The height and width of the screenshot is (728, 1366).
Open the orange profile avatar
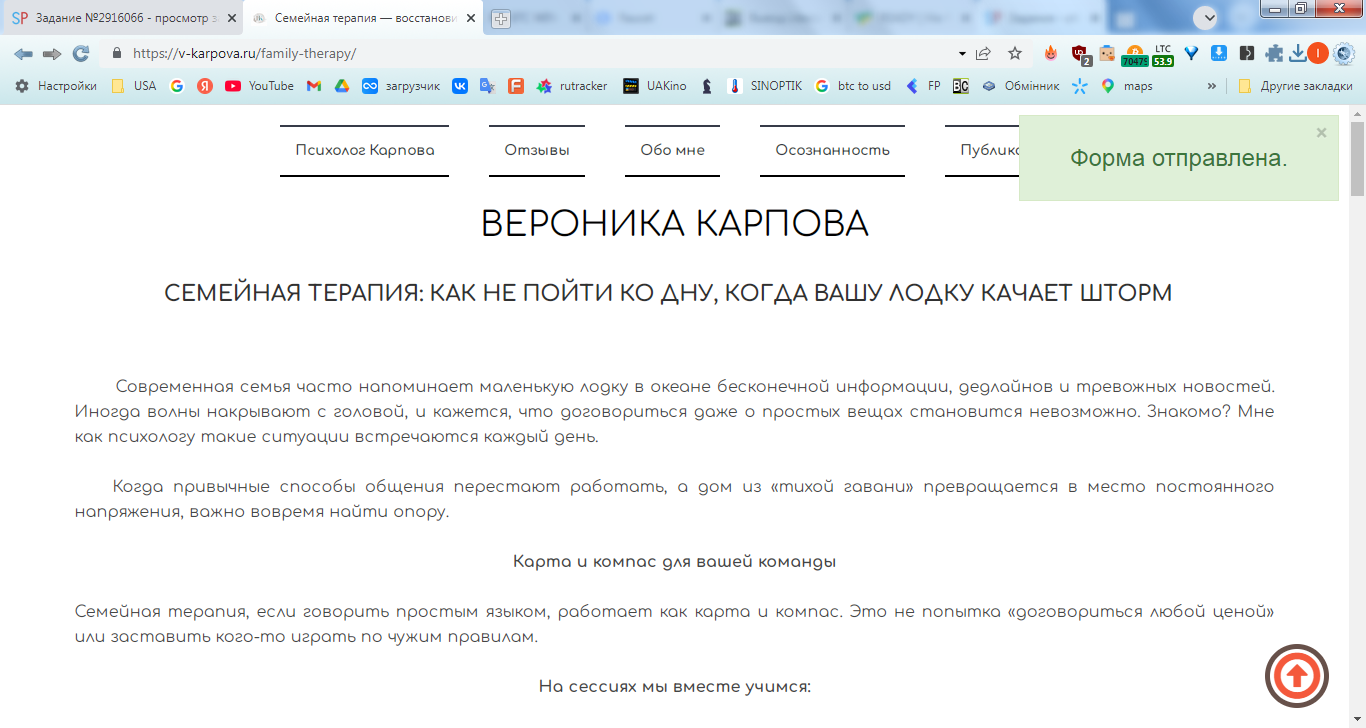(1318, 53)
